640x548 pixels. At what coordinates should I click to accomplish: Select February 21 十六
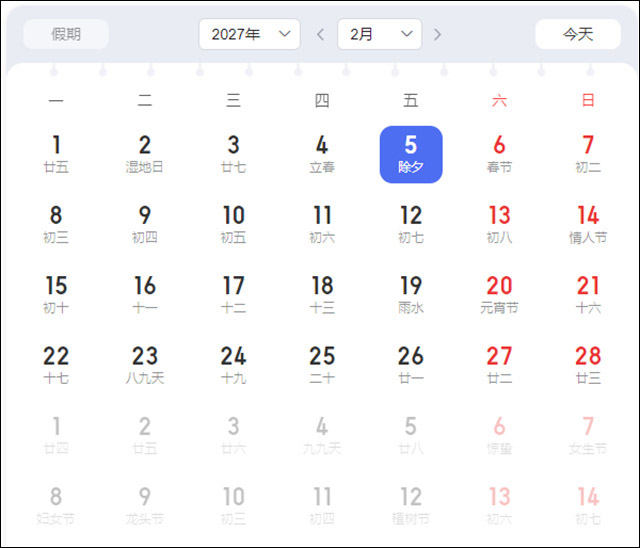tap(588, 296)
